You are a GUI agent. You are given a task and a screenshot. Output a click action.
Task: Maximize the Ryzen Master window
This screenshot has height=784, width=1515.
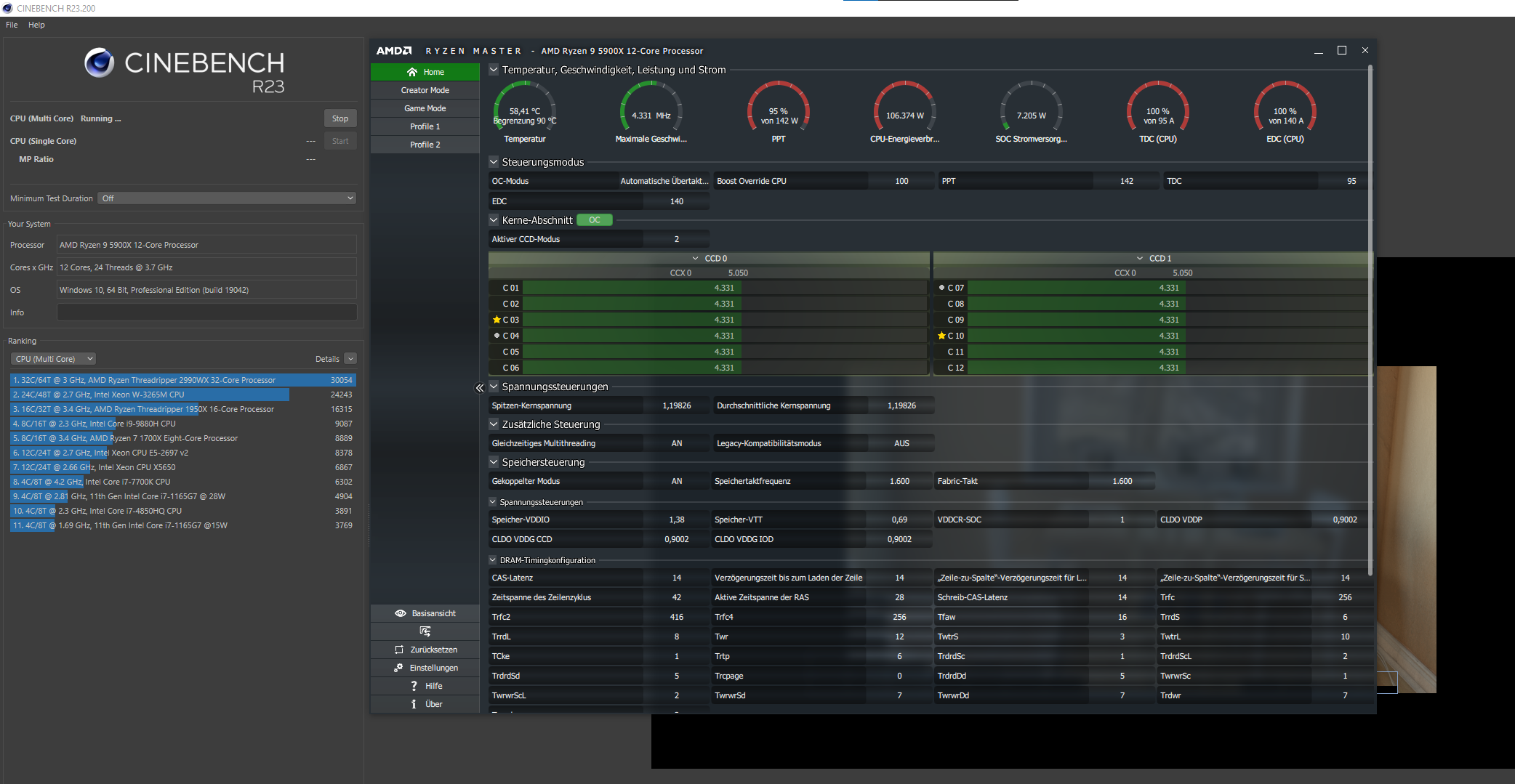[1342, 50]
